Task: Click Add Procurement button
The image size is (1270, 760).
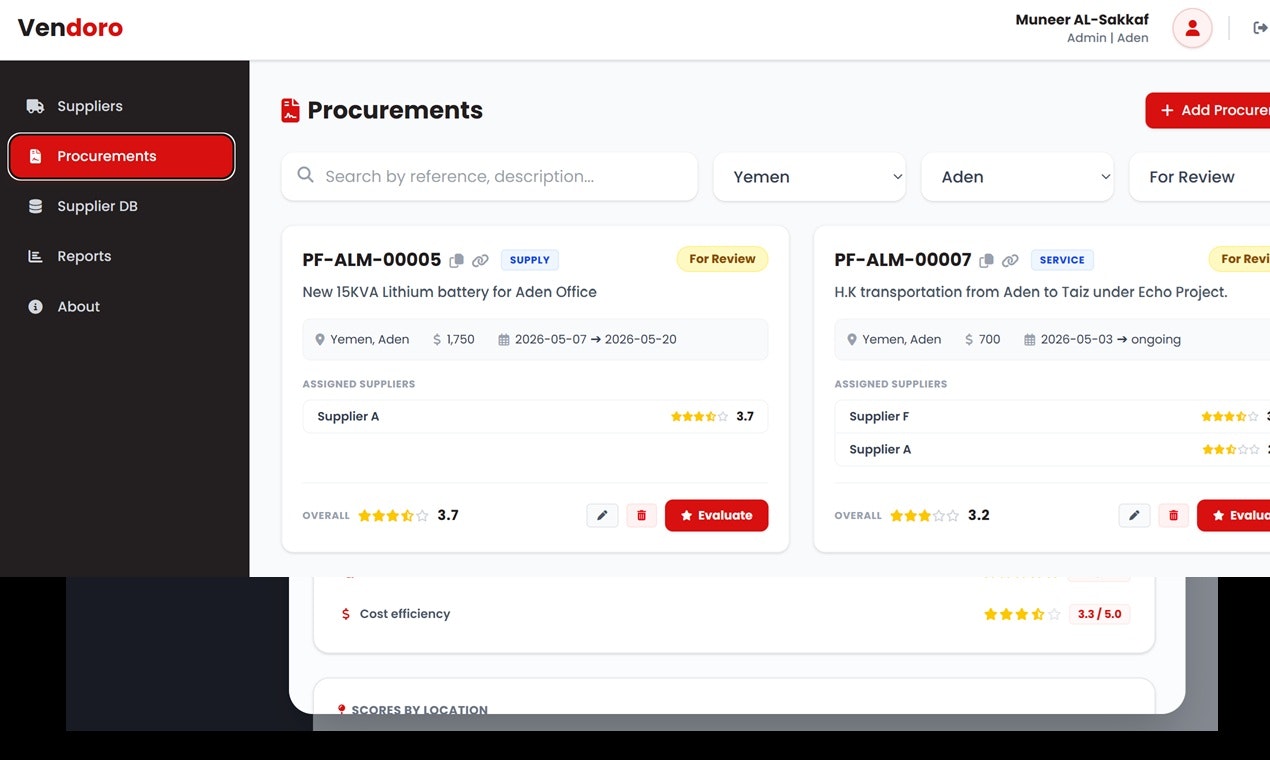Action: tap(1208, 110)
